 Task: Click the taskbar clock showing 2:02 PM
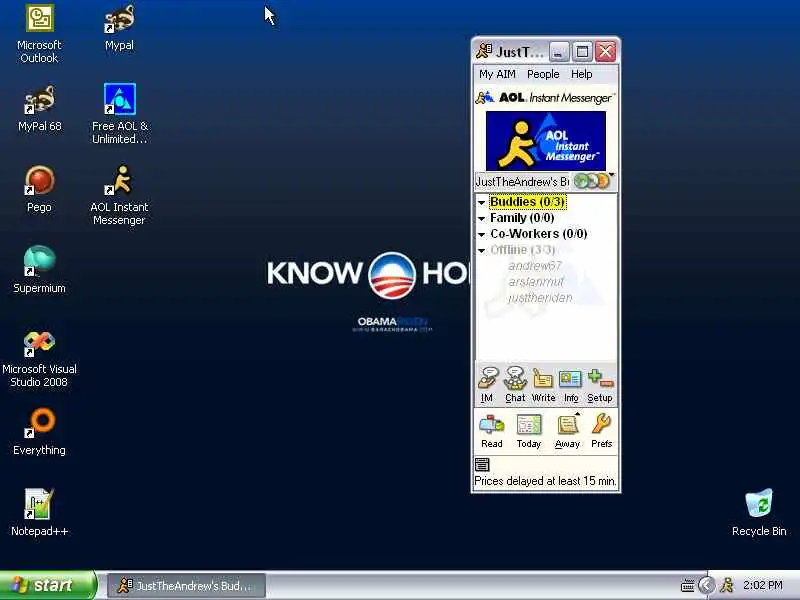(x=763, y=585)
